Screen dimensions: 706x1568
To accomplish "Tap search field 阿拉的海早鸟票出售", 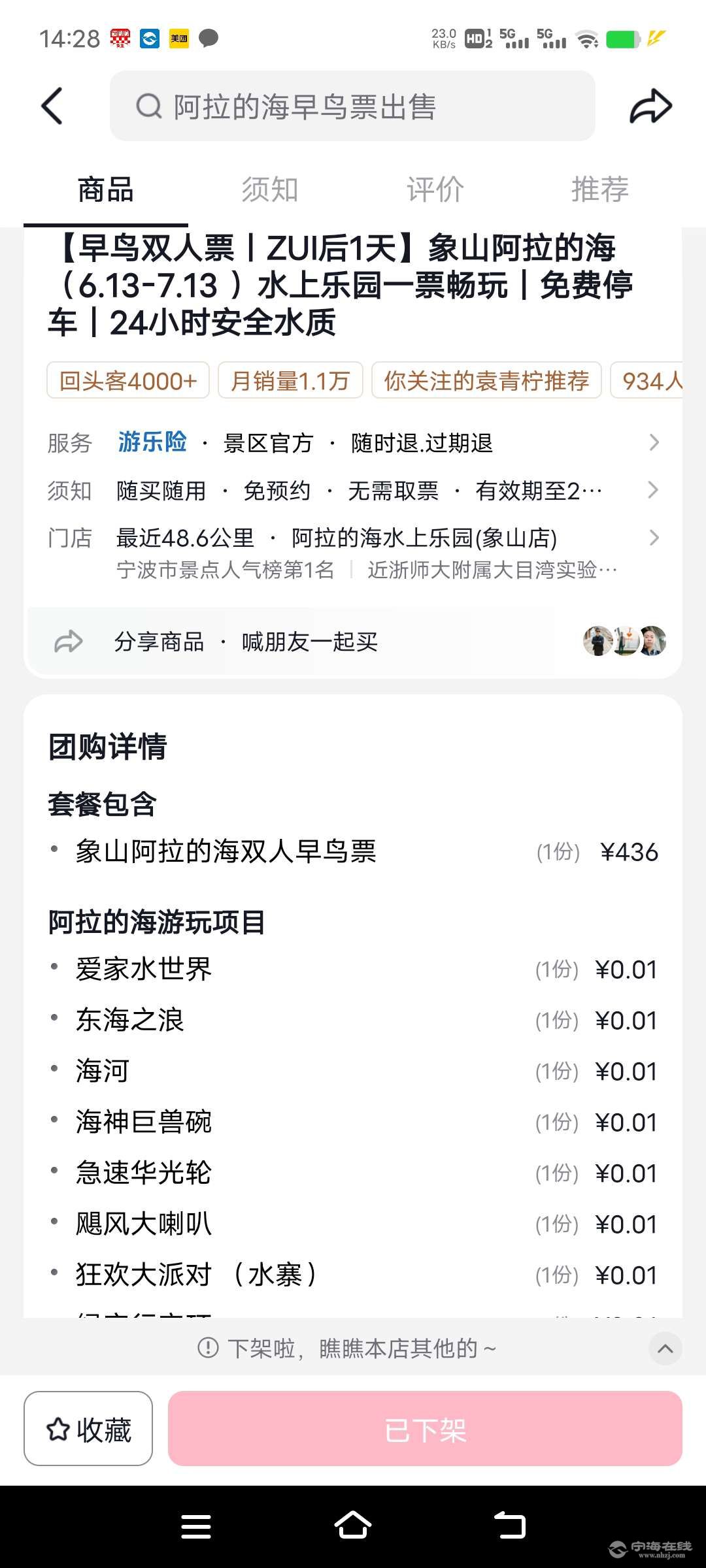I will point(352,106).
